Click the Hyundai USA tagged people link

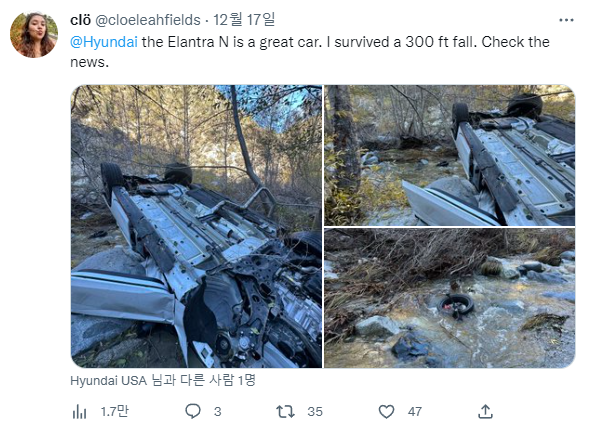(163, 381)
